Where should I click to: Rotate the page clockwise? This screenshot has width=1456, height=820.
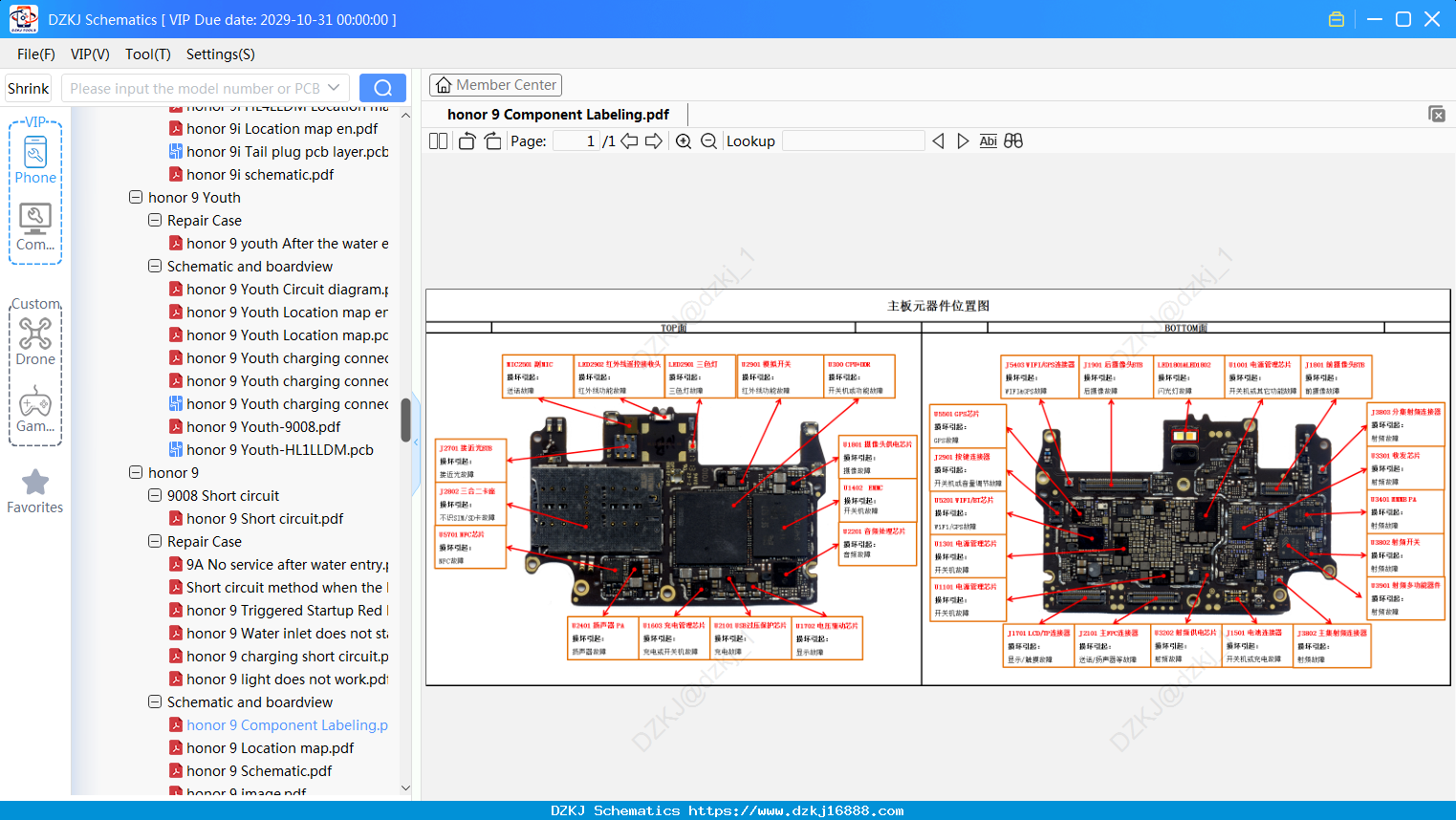click(492, 141)
